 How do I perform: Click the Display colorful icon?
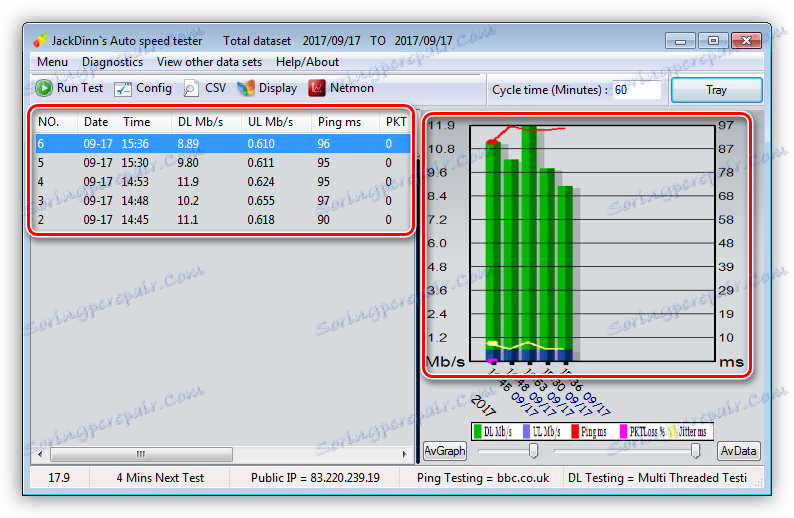click(246, 89)
